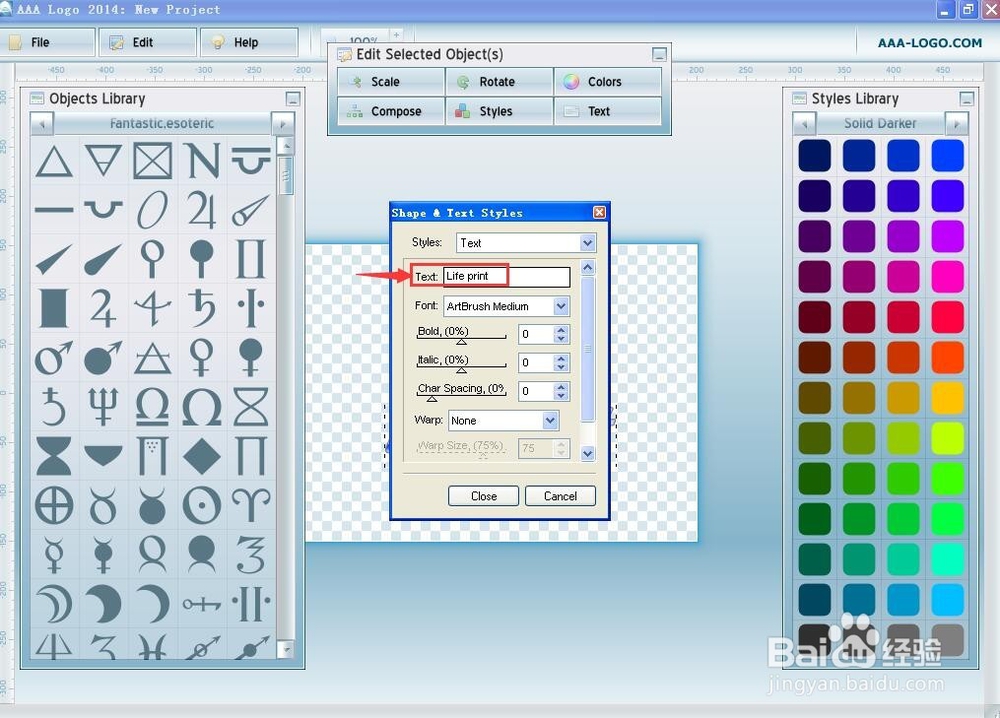Screen dimensions: 1000x718
Task: Open the Help menu
Action: (x=249, y=42)
